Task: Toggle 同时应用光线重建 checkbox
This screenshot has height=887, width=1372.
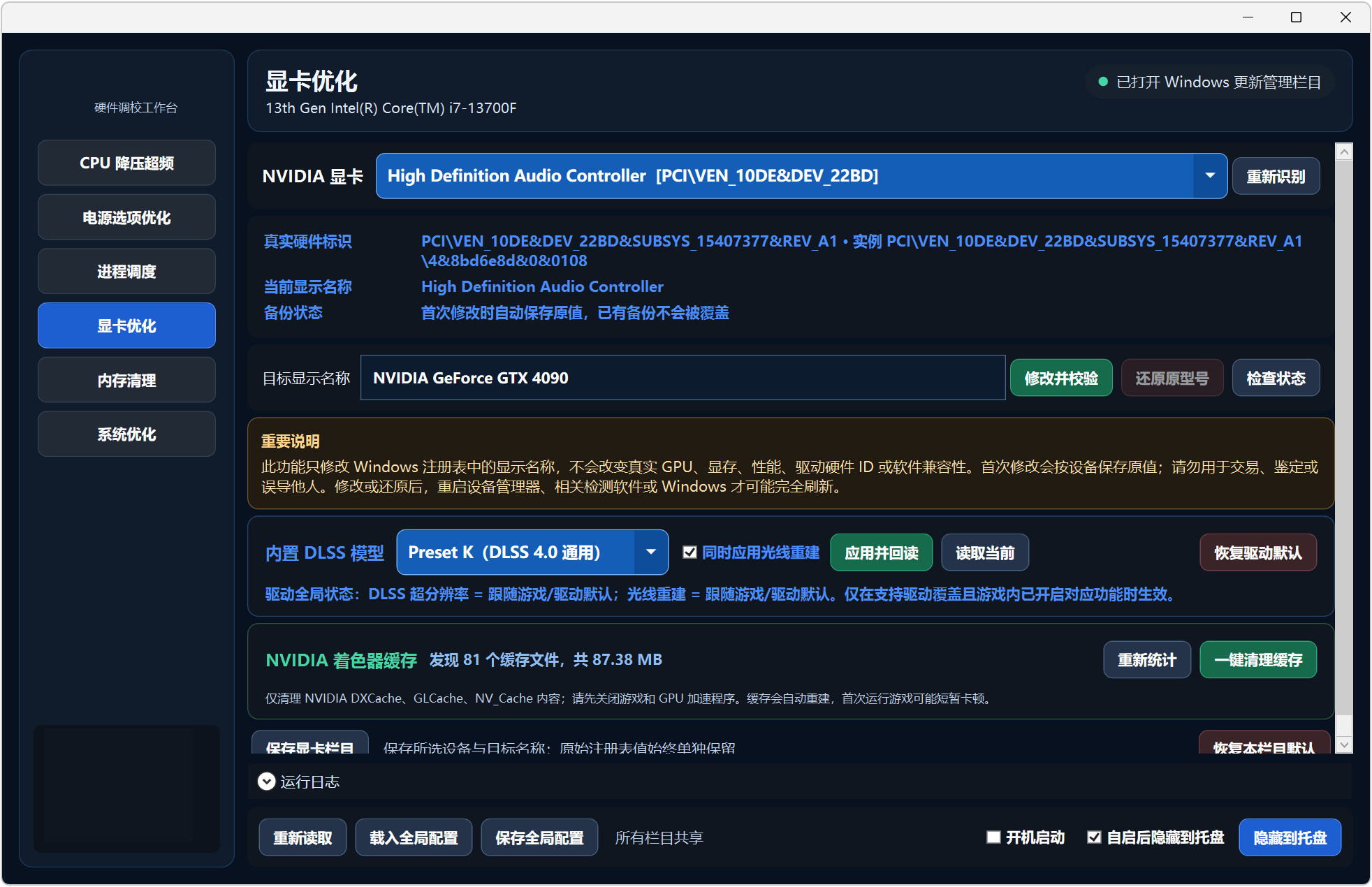Action: coord(689,552)
